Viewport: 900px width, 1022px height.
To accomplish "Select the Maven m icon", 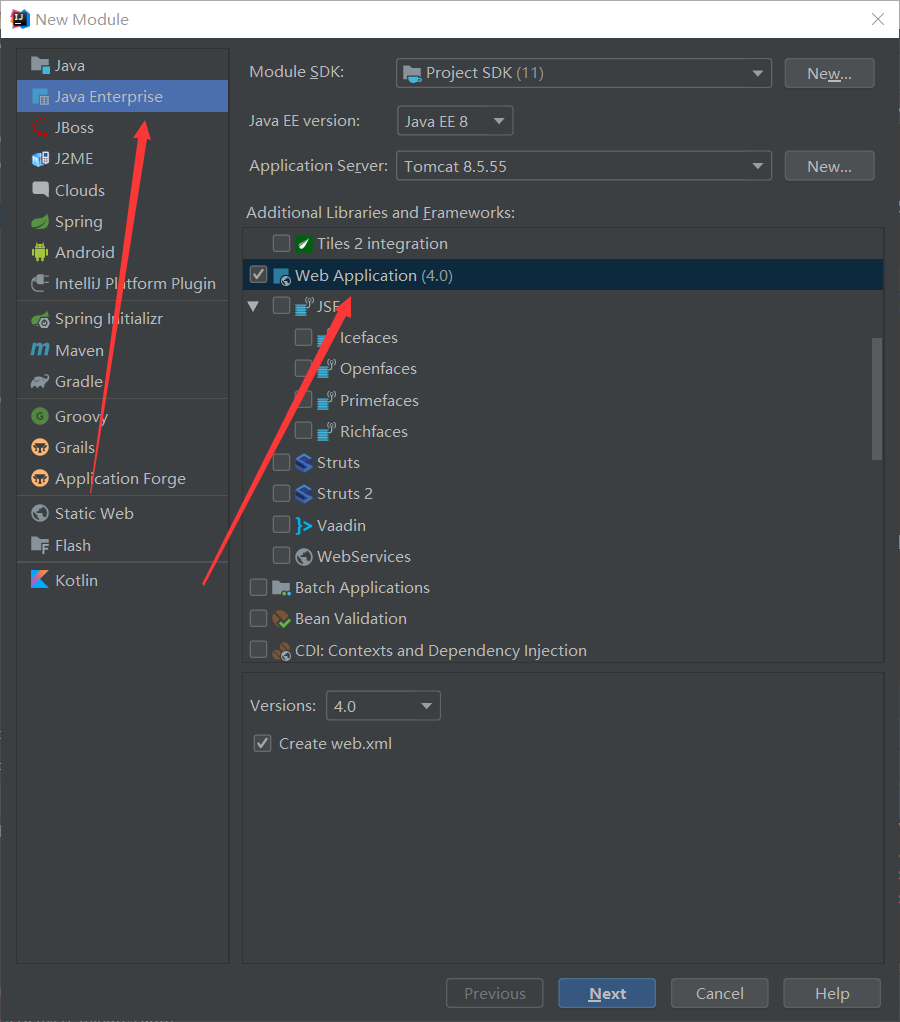I will click(40, 350).
